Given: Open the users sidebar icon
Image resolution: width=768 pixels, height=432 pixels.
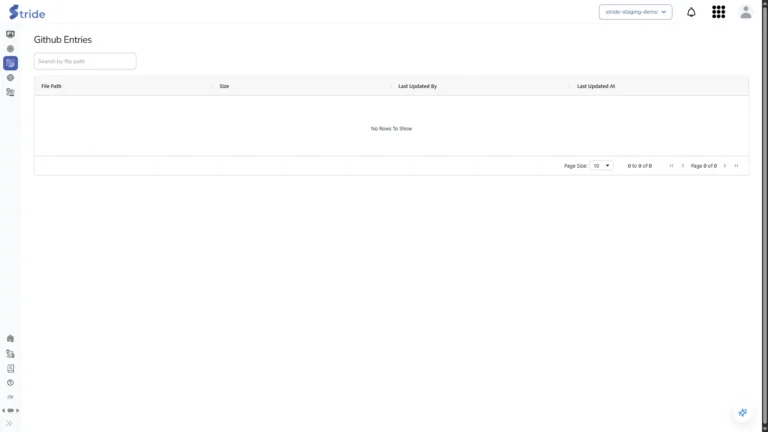Looking at the screenshot, I should (x=10, y=92).
